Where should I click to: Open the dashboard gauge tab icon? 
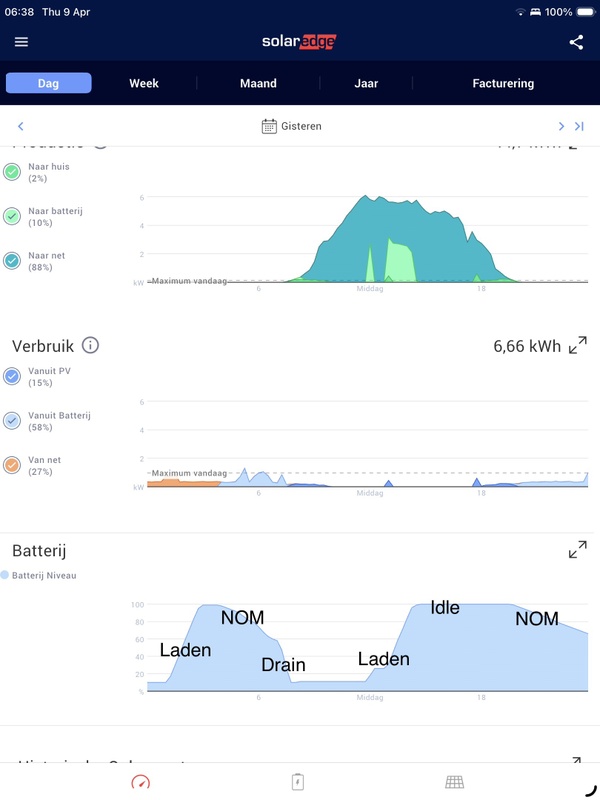(x=141, y=782)
